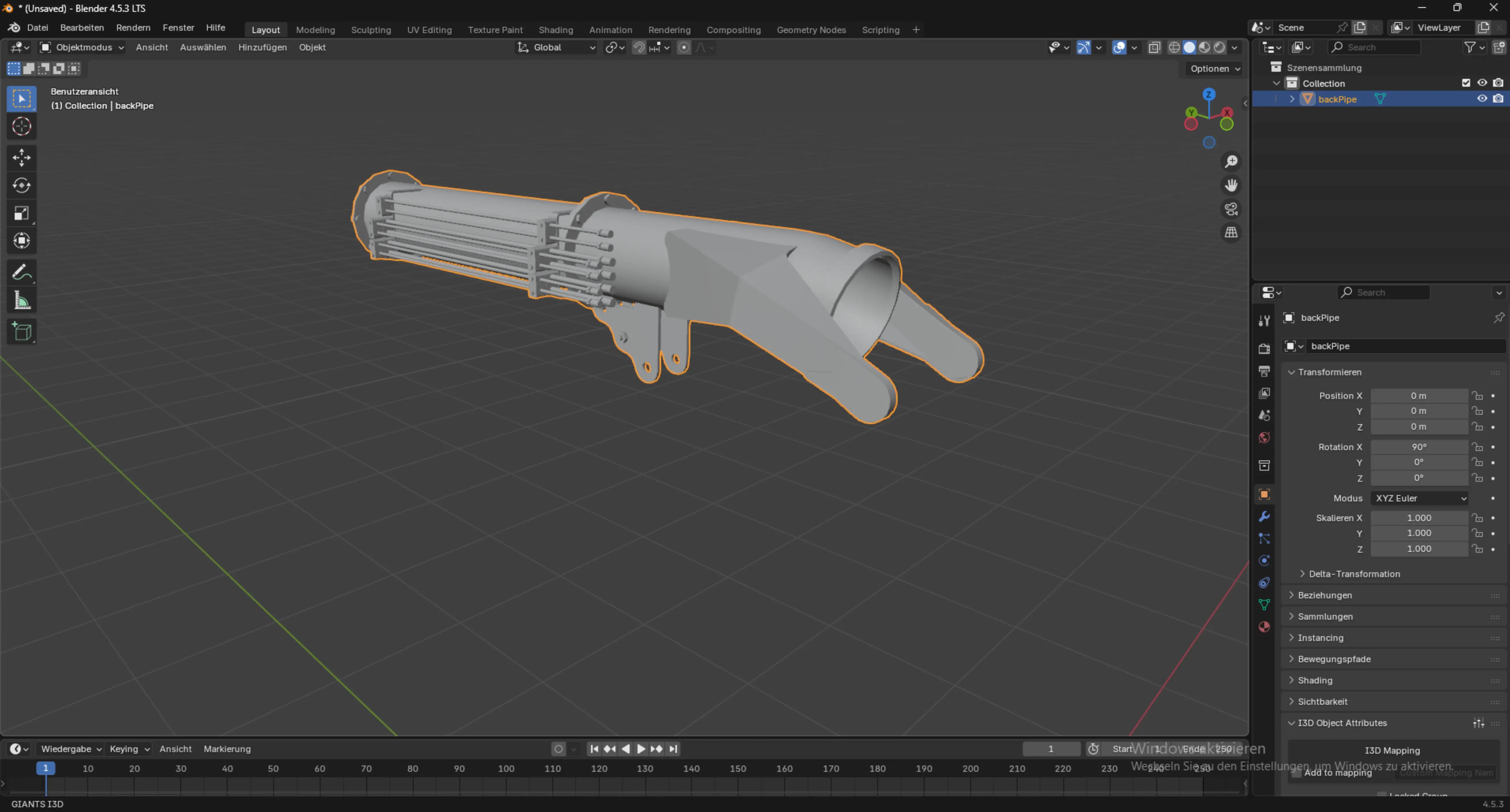
Task: Activate the Rotate tool
Action: 22,185
